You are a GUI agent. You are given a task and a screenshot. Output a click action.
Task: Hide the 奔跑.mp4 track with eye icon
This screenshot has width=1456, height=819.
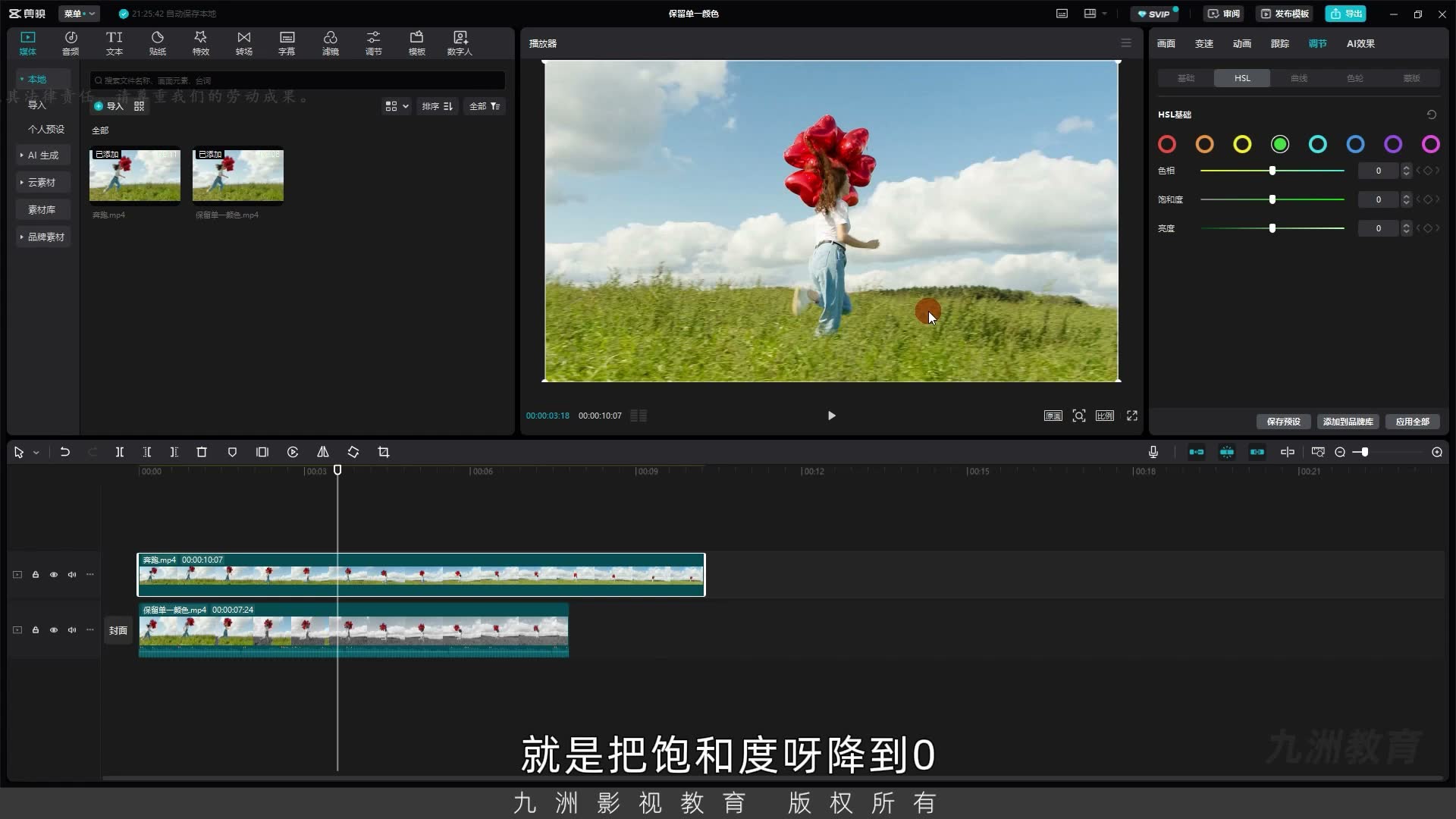pos(54,575)
